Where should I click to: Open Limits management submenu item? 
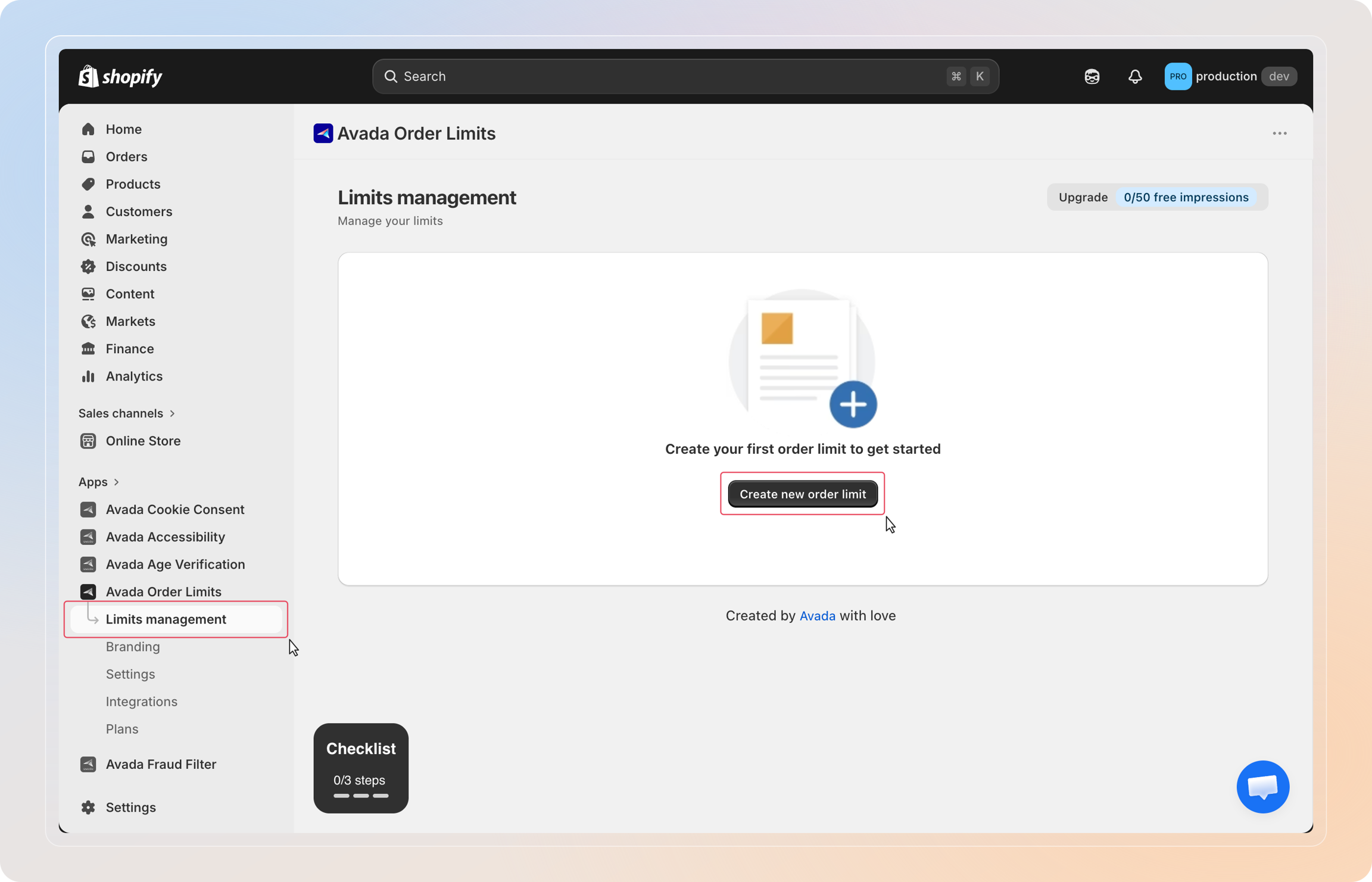176,619
